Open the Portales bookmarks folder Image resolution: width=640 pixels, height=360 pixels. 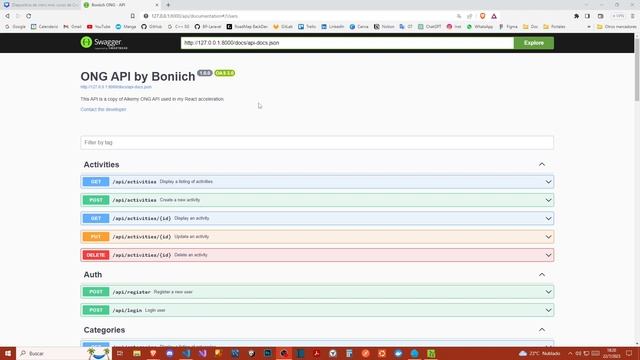tap(554, 27)
